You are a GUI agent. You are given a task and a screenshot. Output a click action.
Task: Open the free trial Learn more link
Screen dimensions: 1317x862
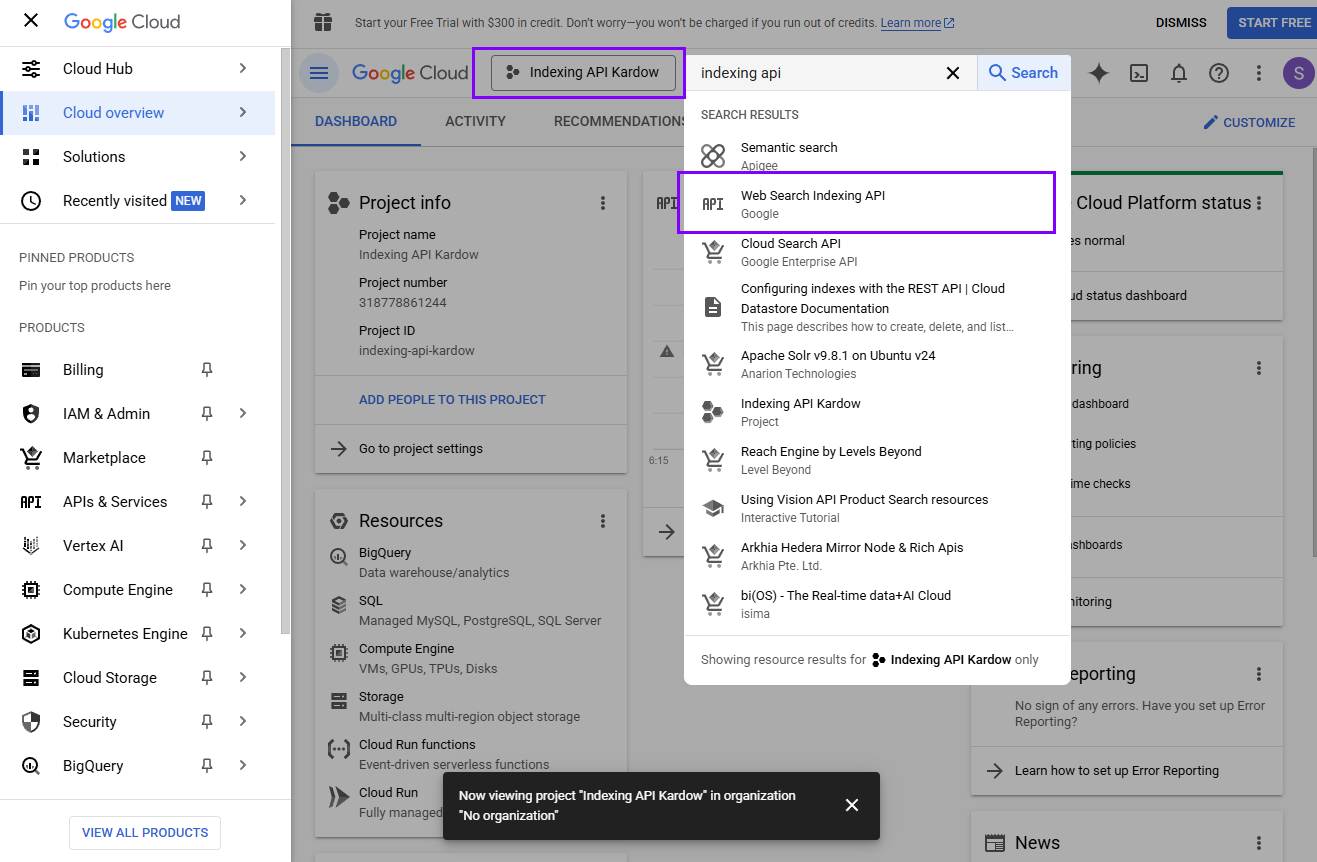[x=910, y=22]
